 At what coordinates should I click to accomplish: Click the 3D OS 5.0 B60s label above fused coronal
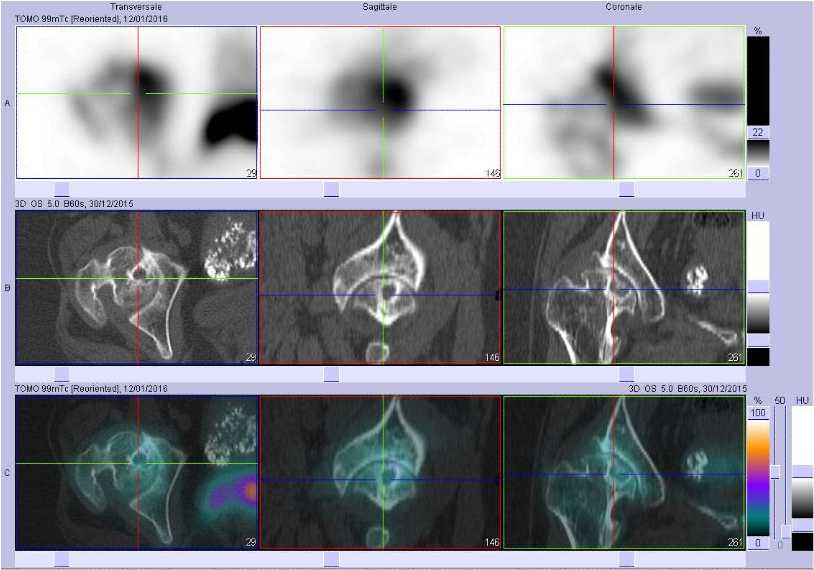pyautogui.click(x=688, y=388)
